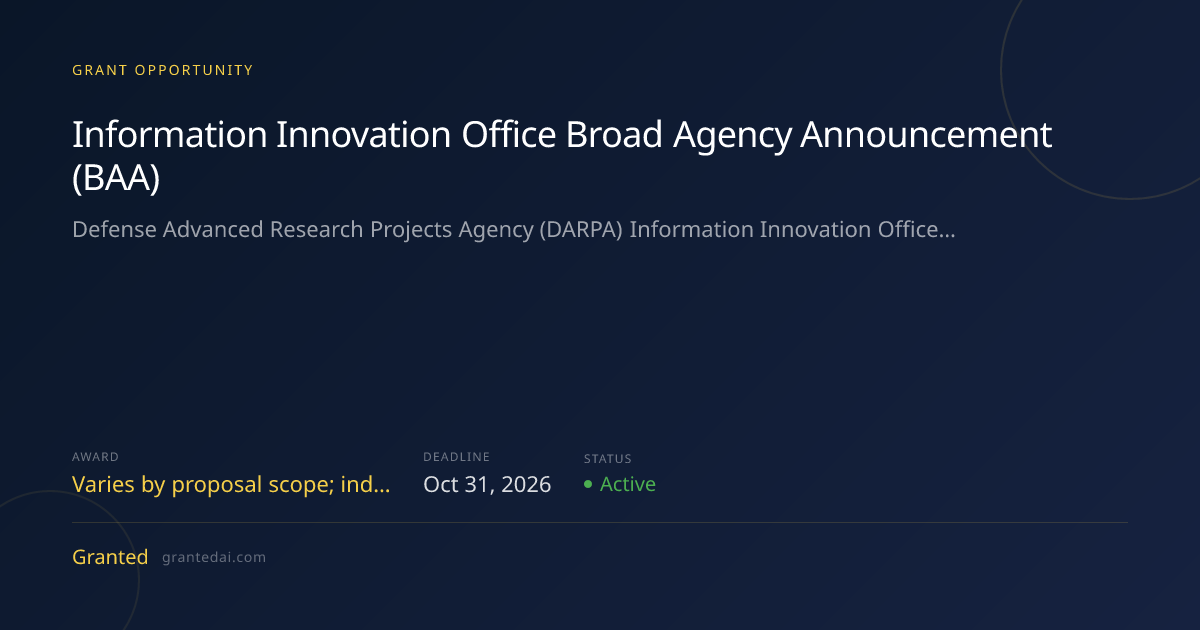Viewport: 1200px width, 630px height.
Task: Click the 'Granted' brand name
Action: coord(110,557)
